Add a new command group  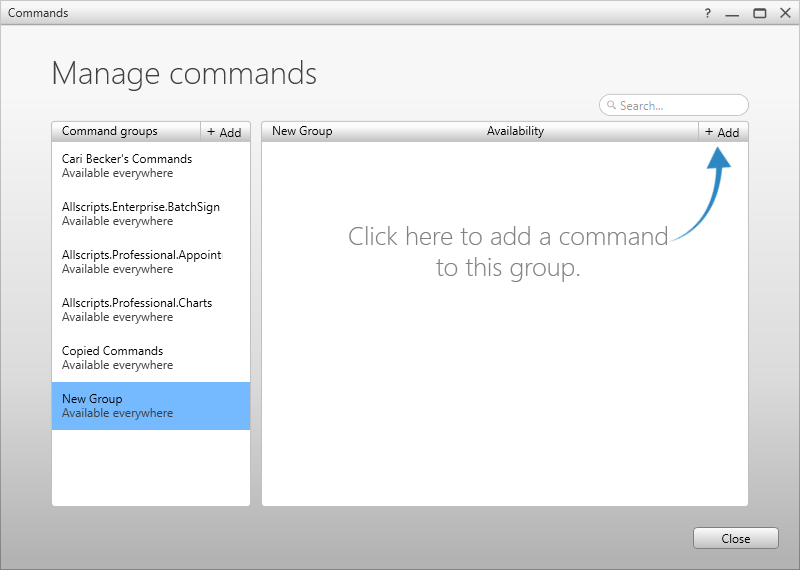pyautogui.click(x=224, y=132)
